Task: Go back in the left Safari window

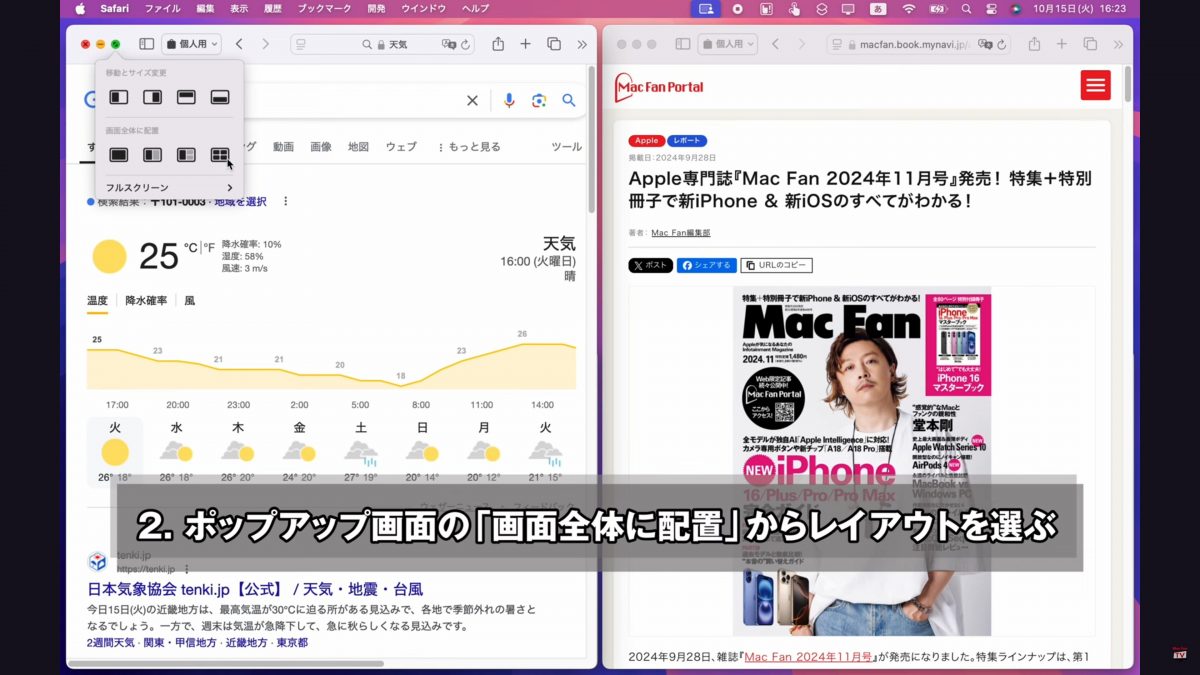Action: click(239, 44)
